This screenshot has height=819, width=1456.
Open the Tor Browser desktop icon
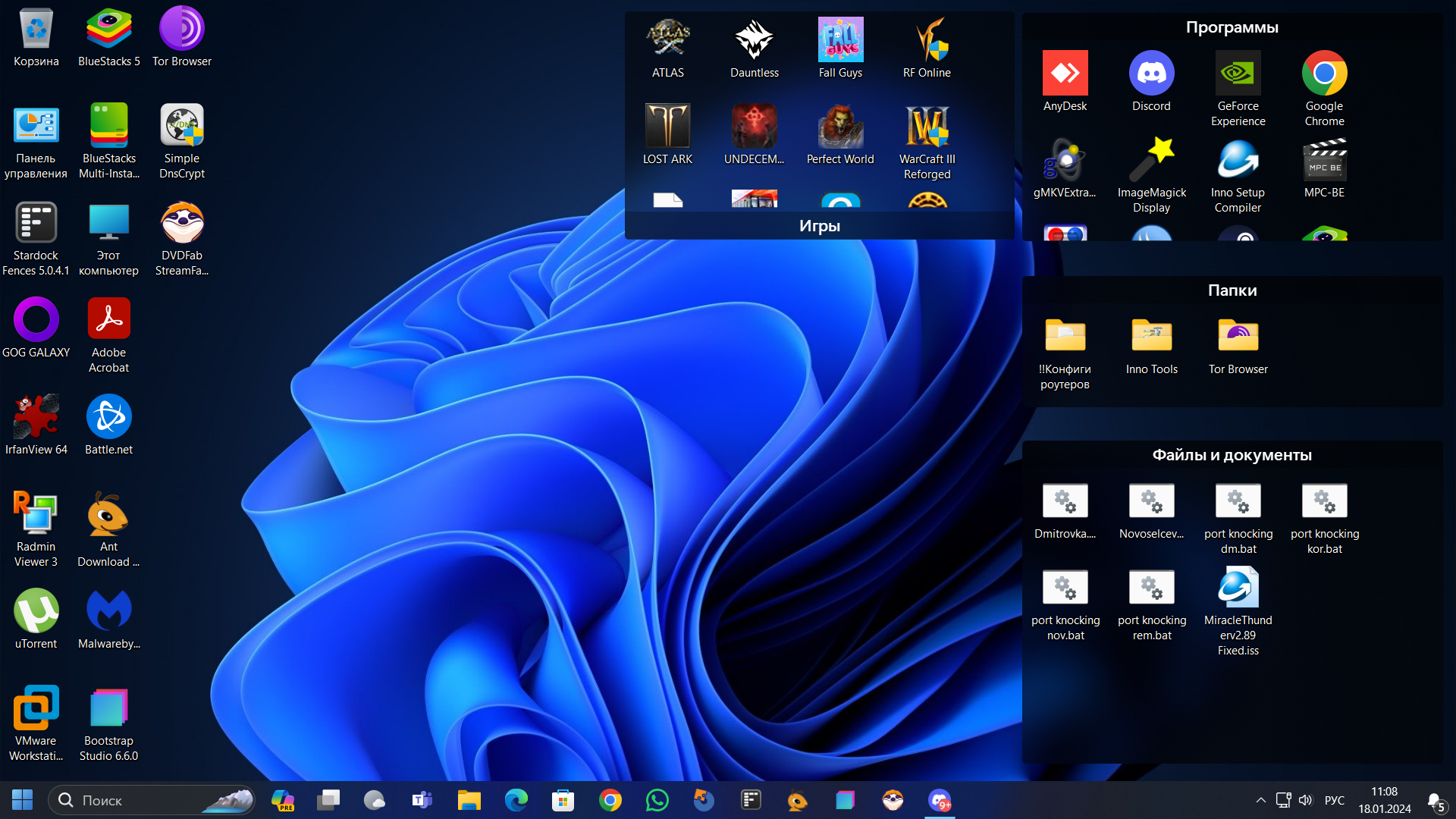point(181,30)
